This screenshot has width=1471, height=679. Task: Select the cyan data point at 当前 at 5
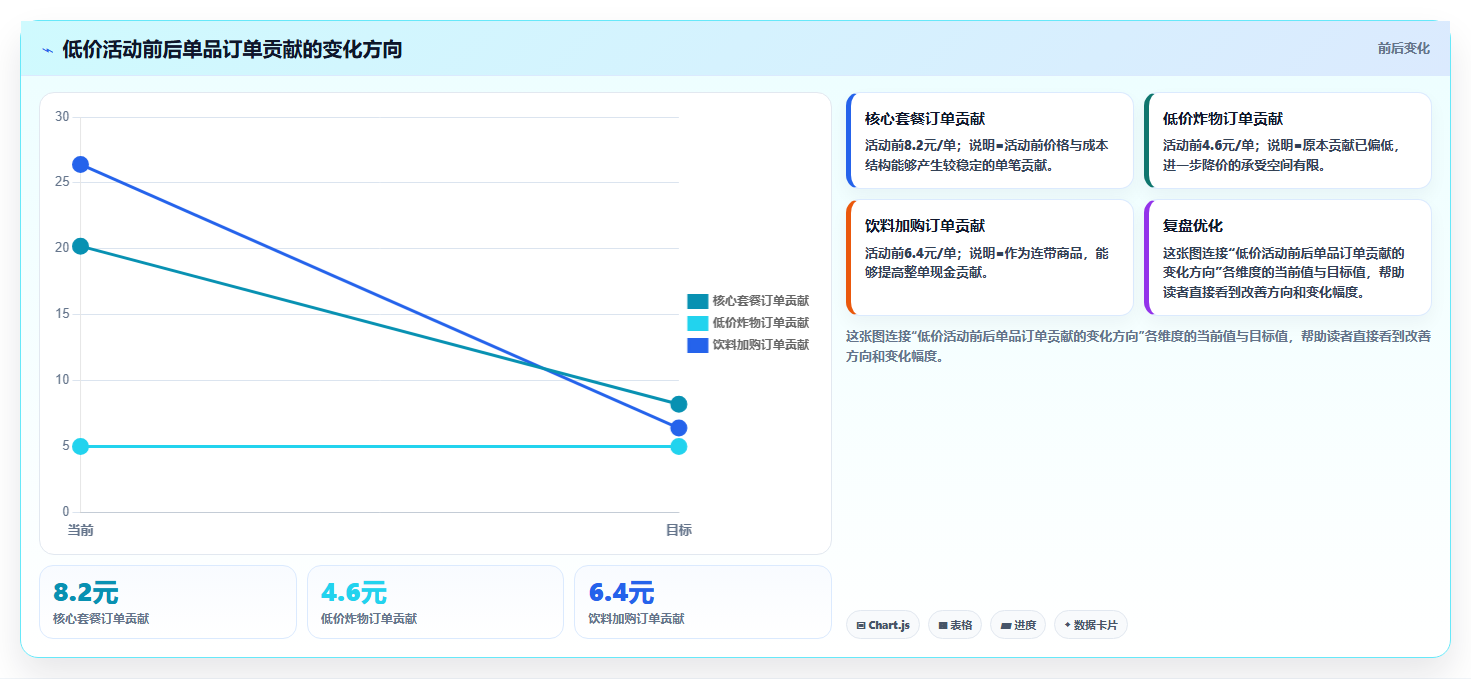click(80, 446)
